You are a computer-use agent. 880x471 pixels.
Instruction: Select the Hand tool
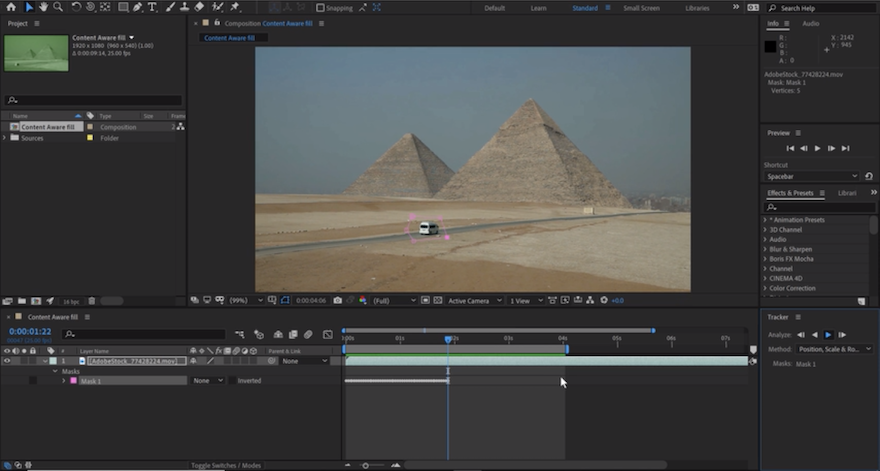pyautogui.click(x=44, y=7)
